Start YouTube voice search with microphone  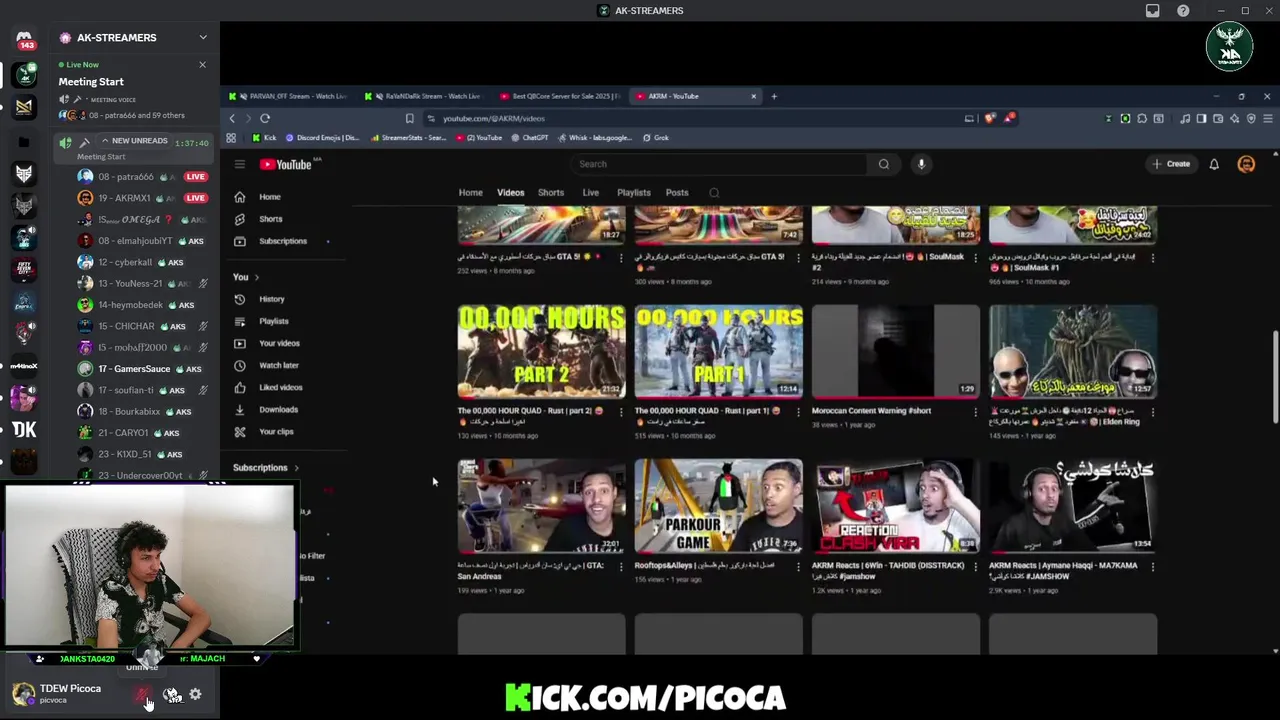[921, 164]
